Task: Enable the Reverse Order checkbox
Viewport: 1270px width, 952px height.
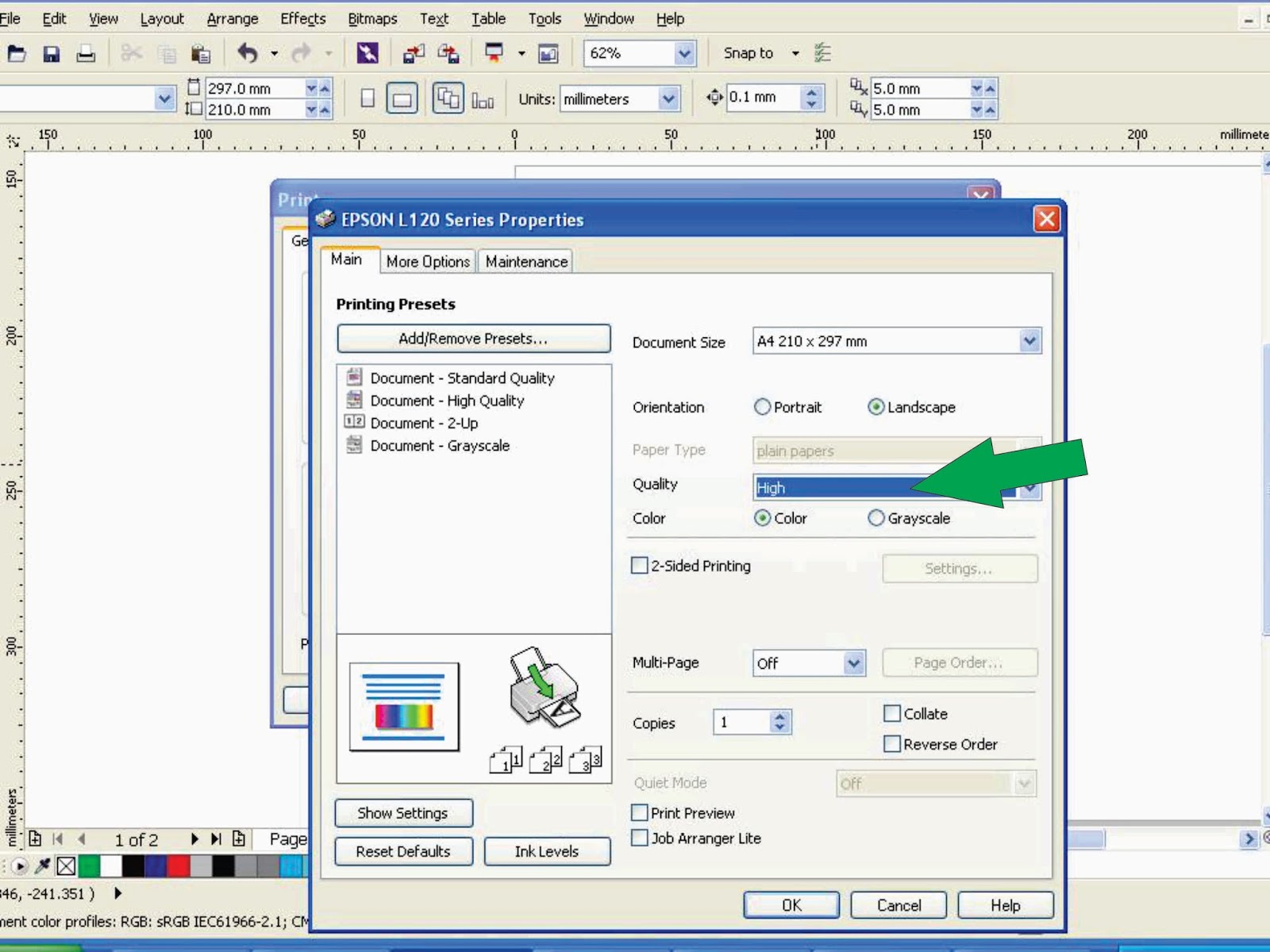Action: (892, 744)
